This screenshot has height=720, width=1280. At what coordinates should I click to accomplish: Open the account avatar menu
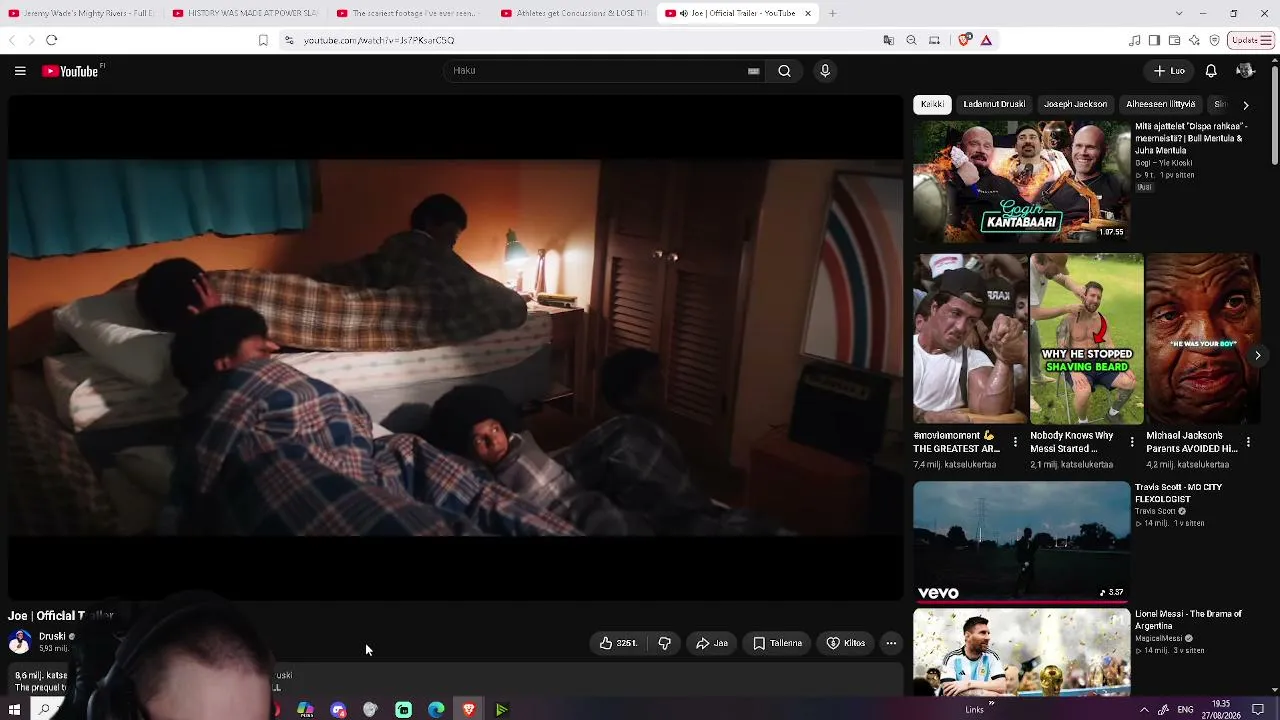coord(1245,71)
